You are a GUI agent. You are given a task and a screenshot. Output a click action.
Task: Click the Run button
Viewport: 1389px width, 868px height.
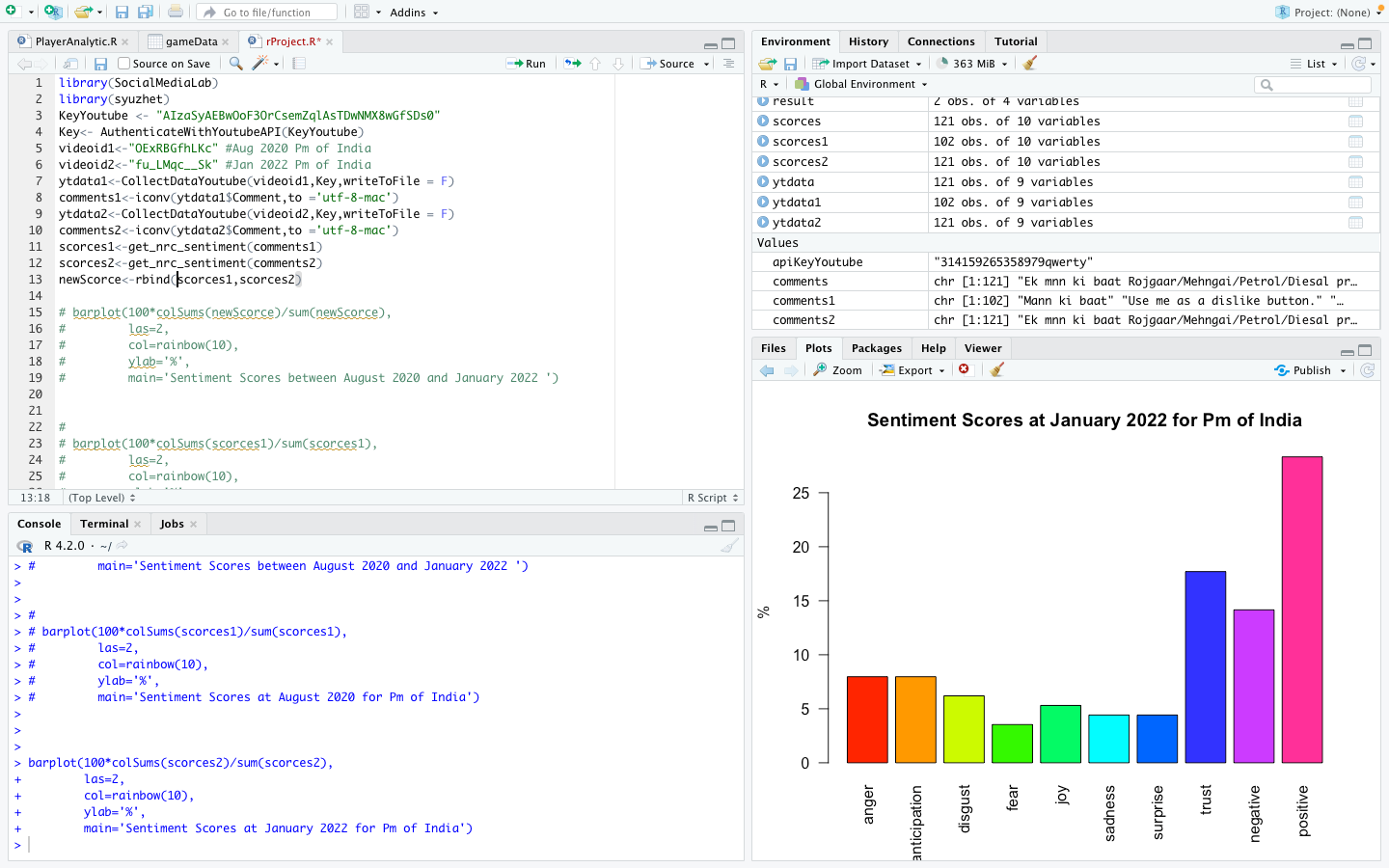pos(527,64)
